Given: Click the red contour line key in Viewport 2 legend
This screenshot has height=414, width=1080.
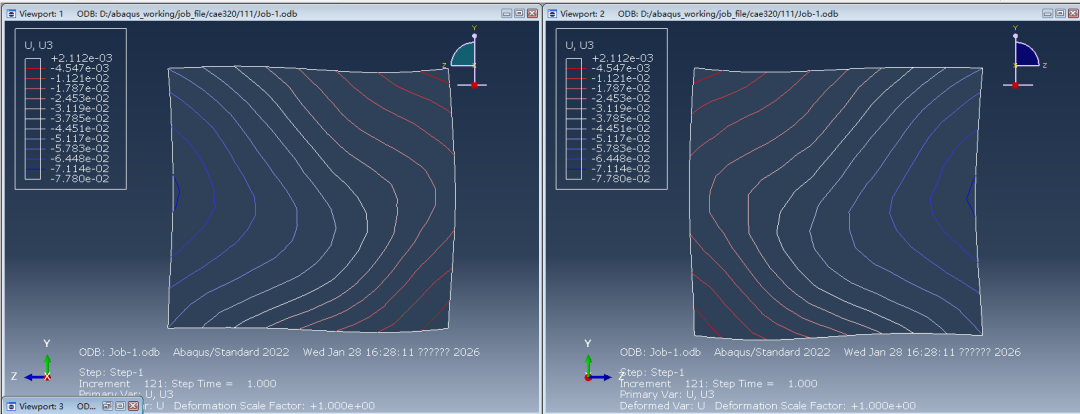Looking at the screenshot, I should point(574,68).
